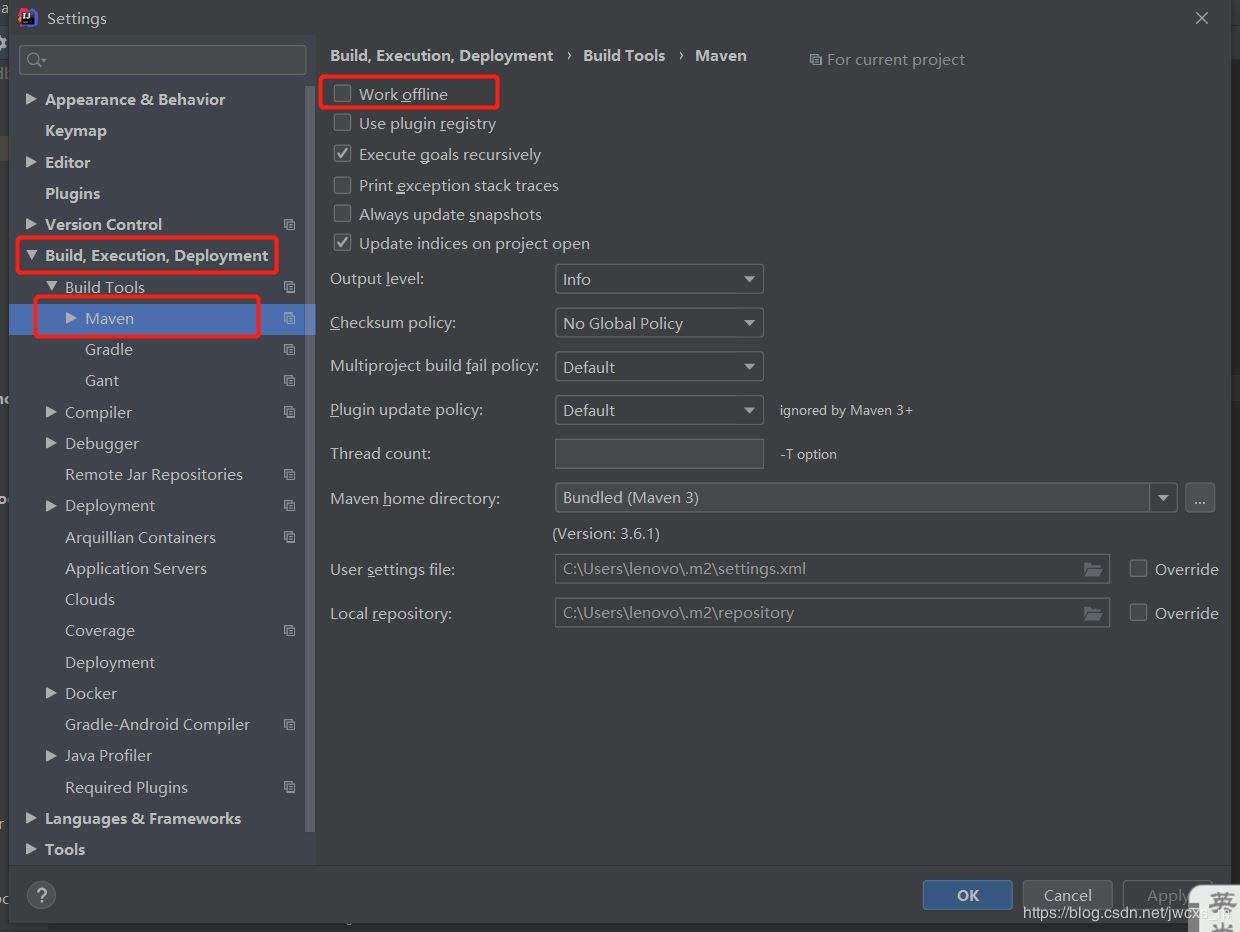Toggle Override for User settings file

pos(1138,569)
